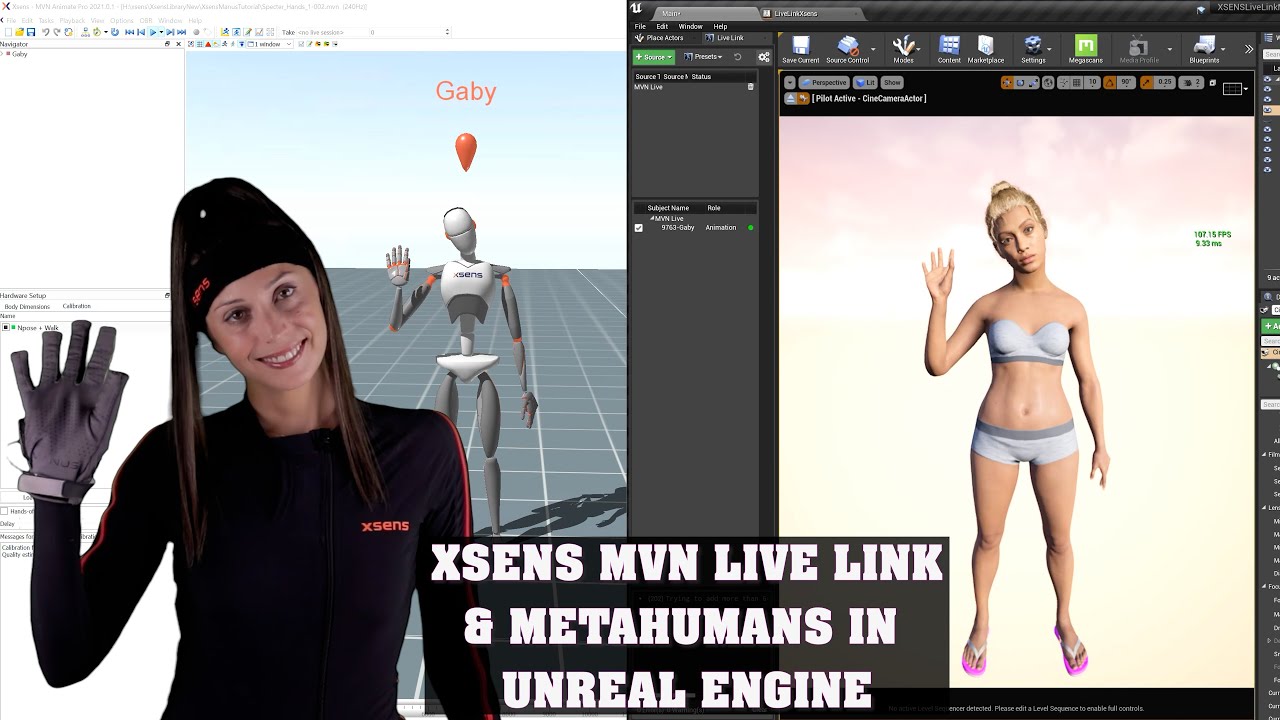Viewport: 1280px width, 720px height.
Task: Open the Body Dimensions tab
Action: pos(27,306)
